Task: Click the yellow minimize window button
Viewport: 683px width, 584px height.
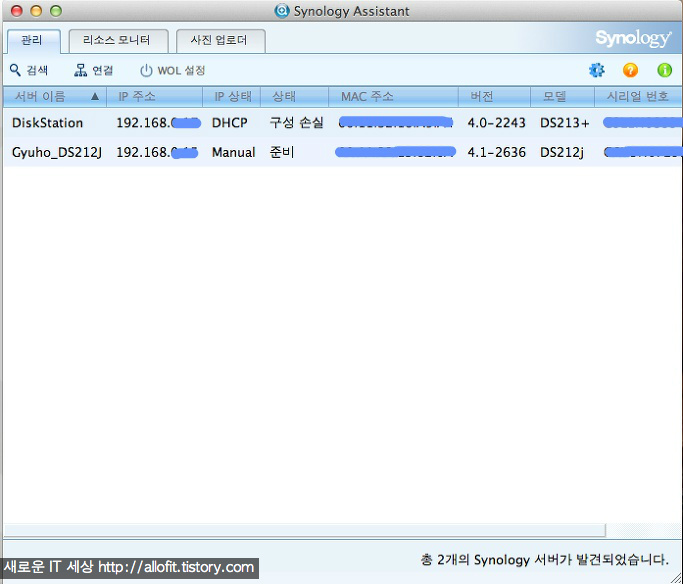Action: coord(36,11)
